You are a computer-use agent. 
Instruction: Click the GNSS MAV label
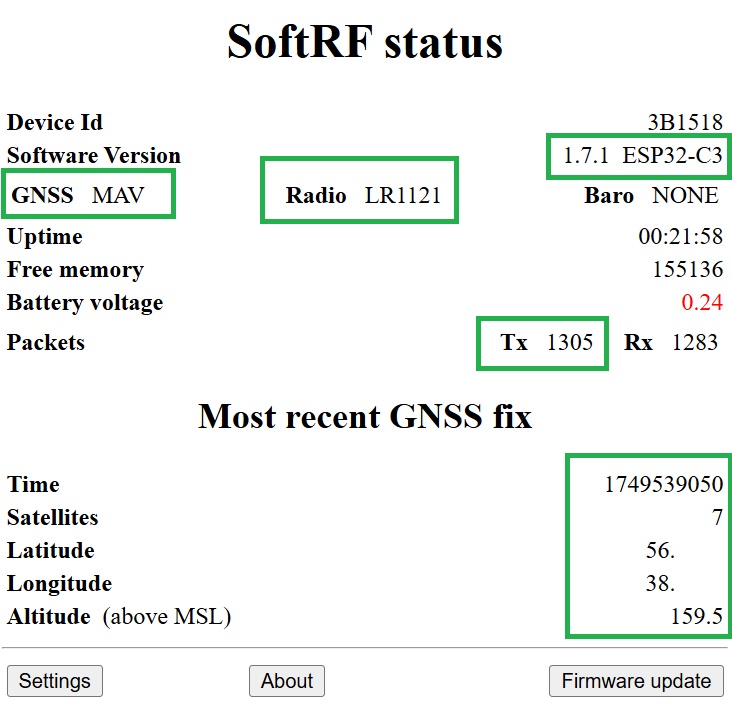(78, 195)
